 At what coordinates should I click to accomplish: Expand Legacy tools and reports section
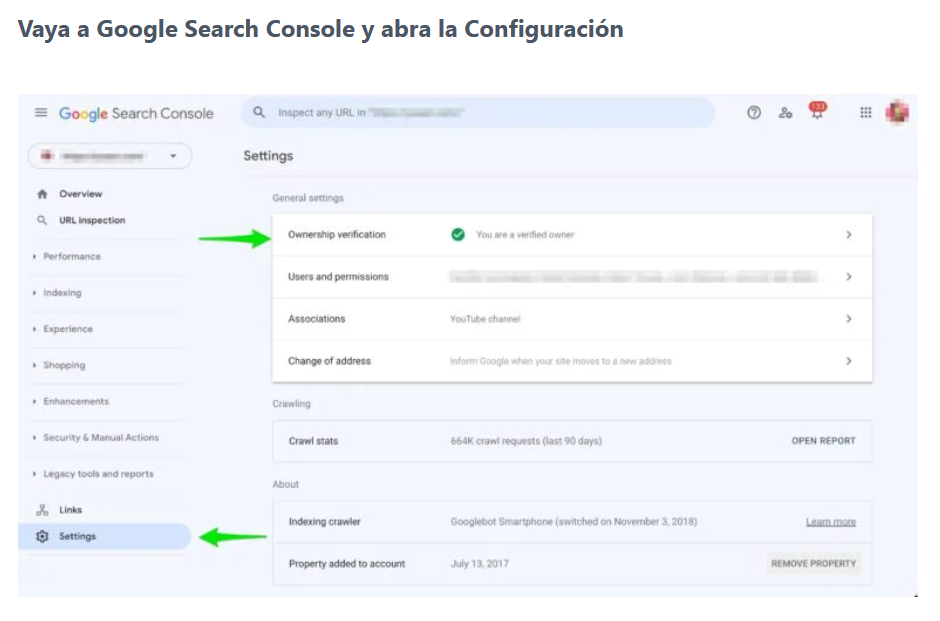98,474
